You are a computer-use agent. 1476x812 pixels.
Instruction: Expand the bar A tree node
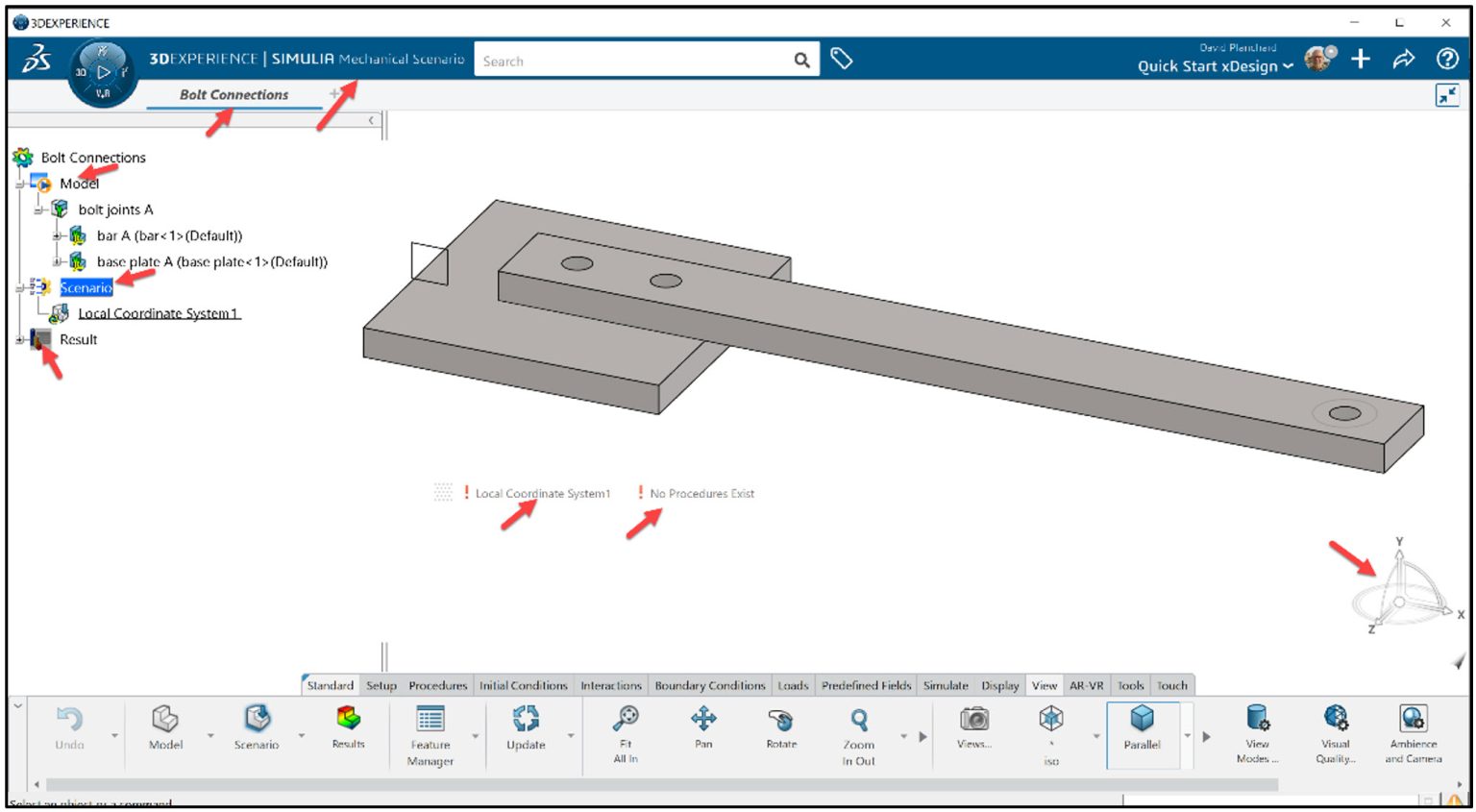pyautogui.click(x=56, y=235)
